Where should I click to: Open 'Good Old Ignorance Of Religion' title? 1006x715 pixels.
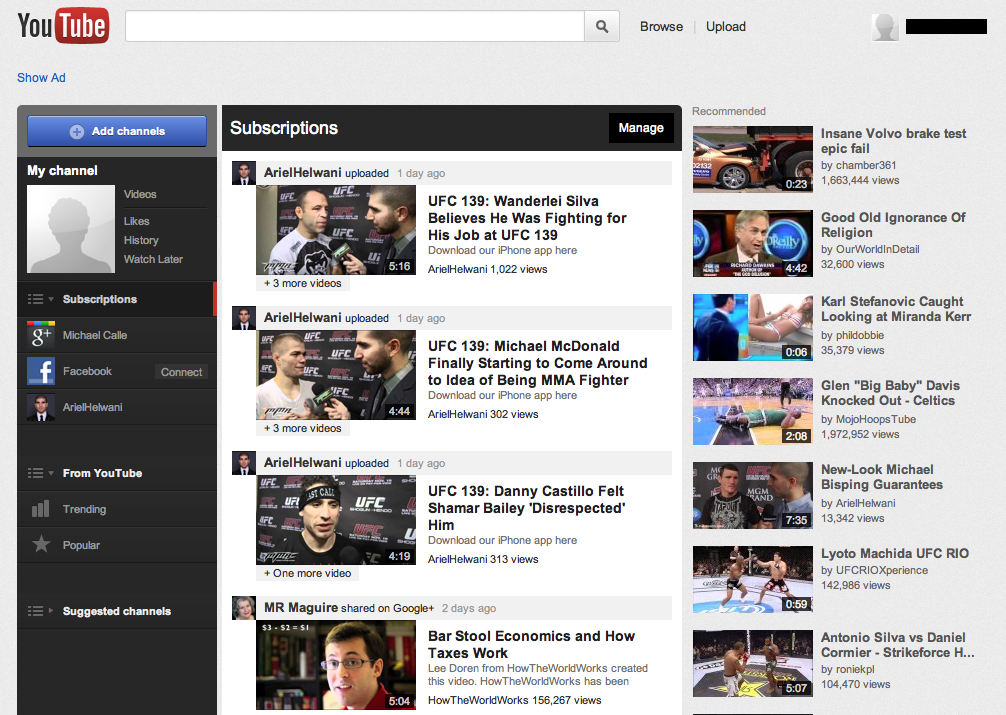893,225
